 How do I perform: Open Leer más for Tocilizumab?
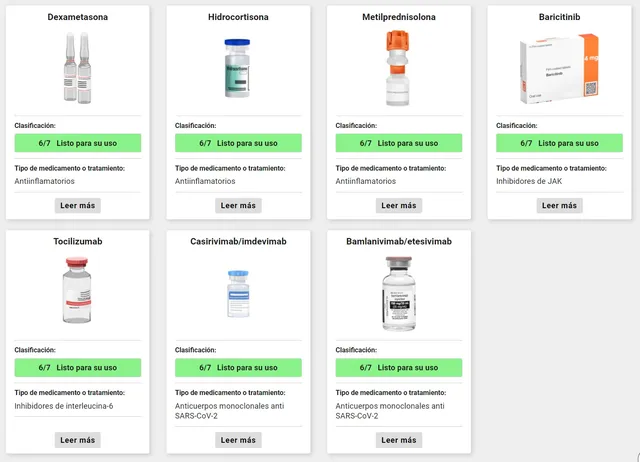click(x=78, y=440)
